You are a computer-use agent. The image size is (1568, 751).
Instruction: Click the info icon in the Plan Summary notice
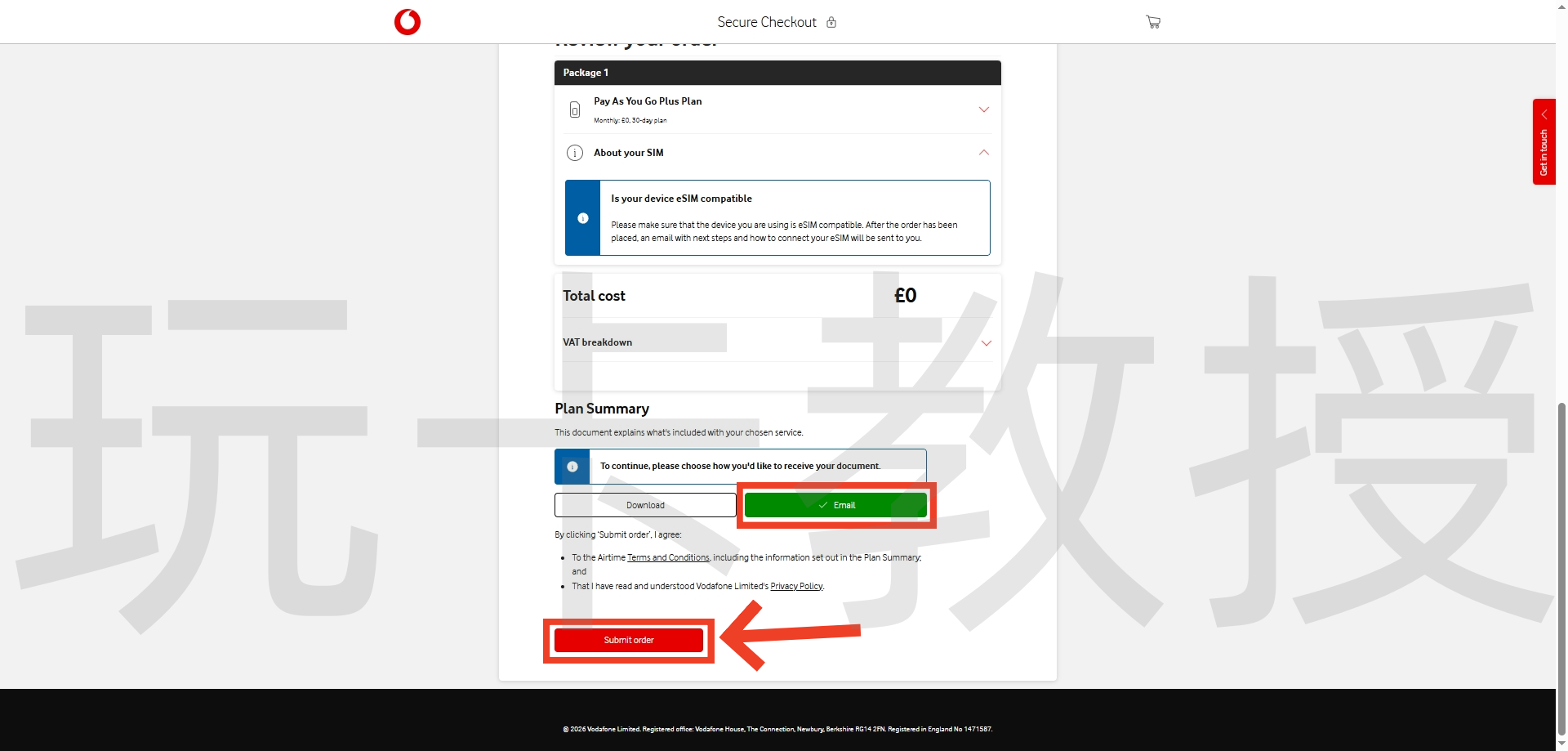pos(572,467)
